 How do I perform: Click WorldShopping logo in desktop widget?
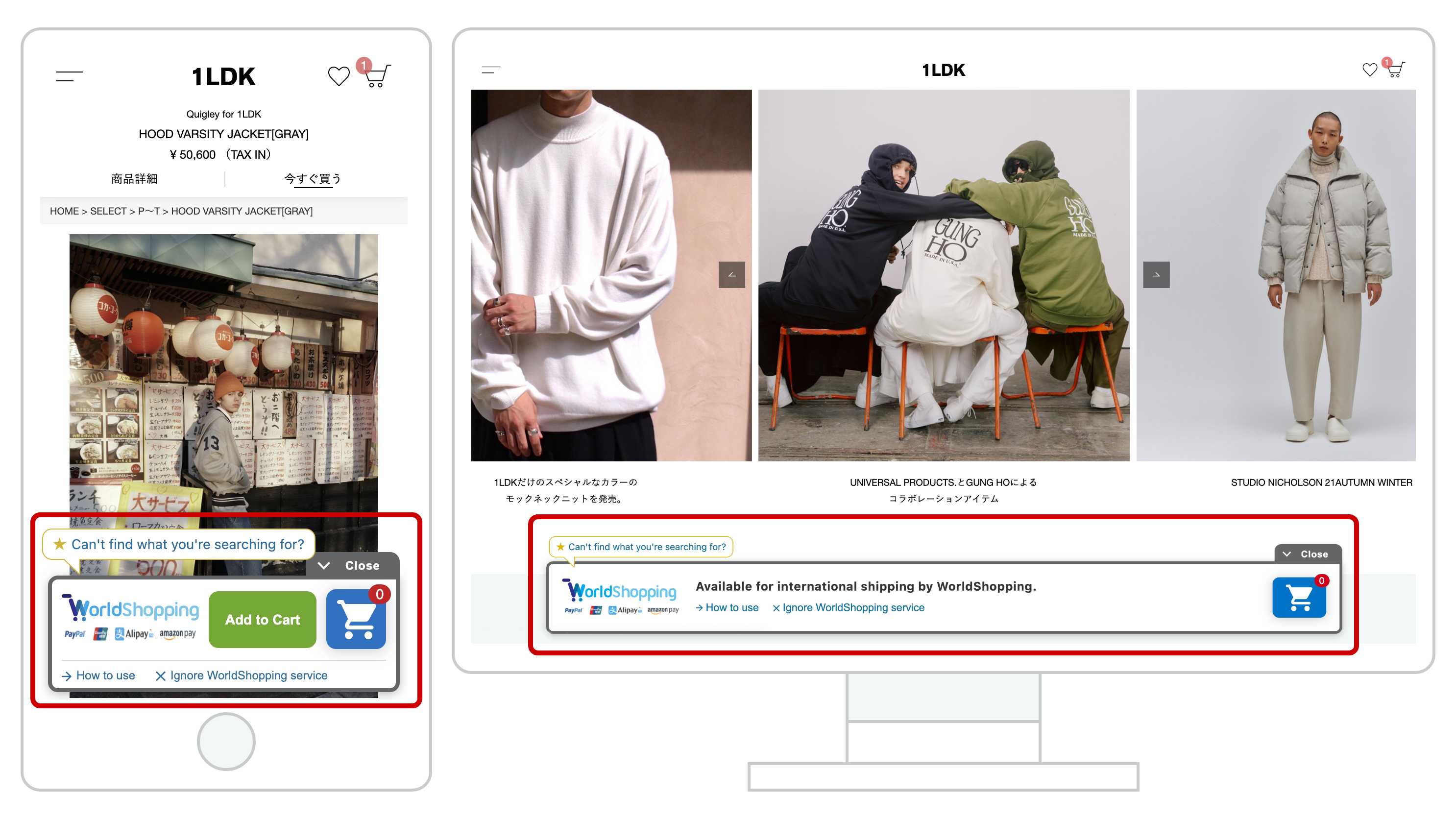[x=619, y=591]
